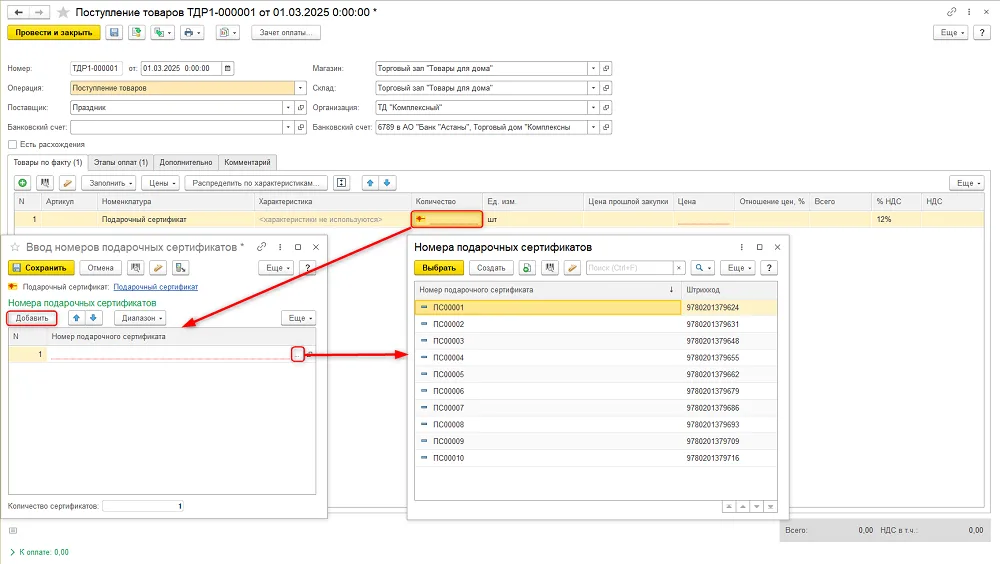This screenshot has width=1000, height=564.
Task: Expand the Склад dropdown
Action: coord(593,88)
